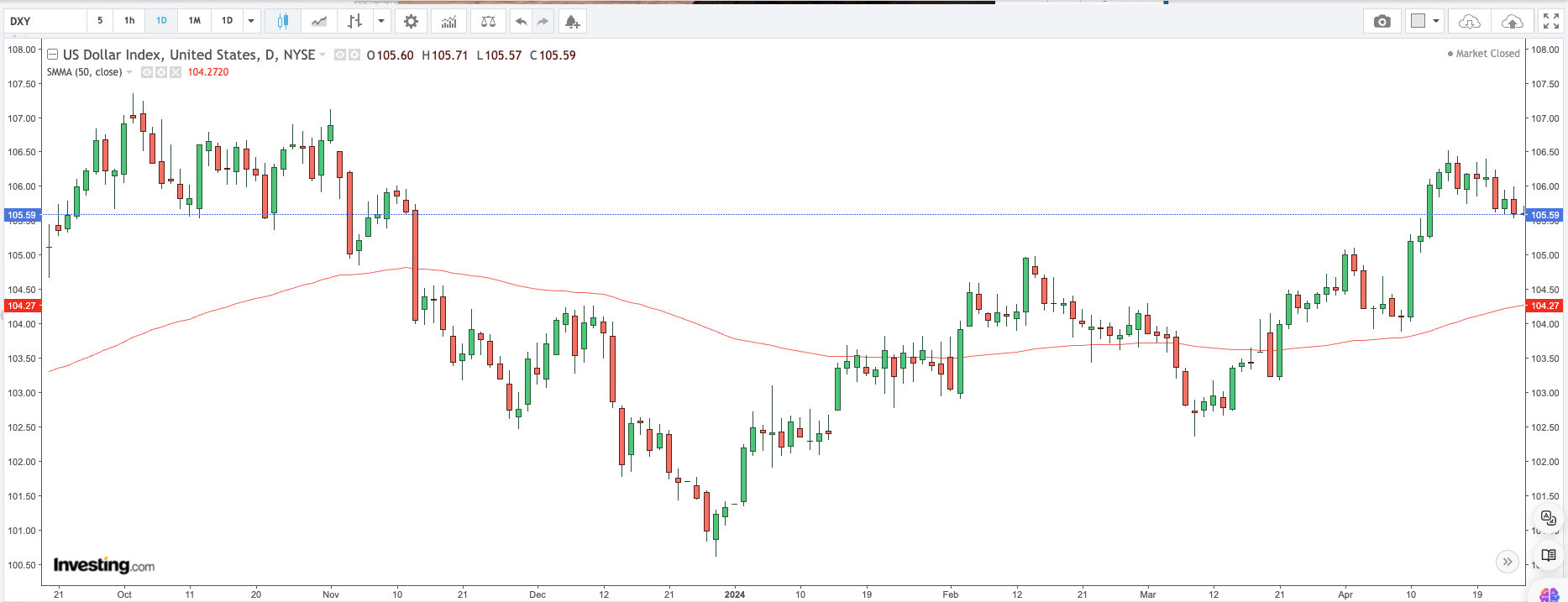Toggle visibility of the SMMA indicator
The height and width of the screenshot is (602, 1568).
pyautogui.click(x=147, y=72)
